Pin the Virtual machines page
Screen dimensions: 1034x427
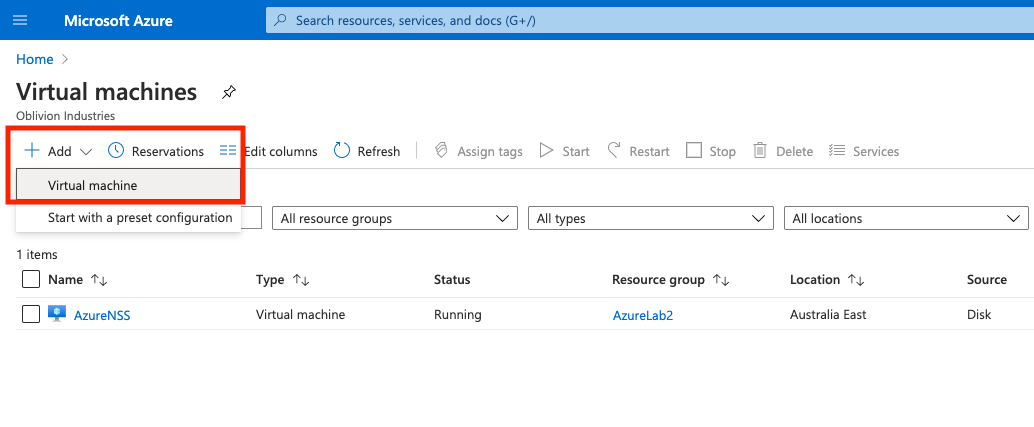pyautogui.click(x=229, y=93)
